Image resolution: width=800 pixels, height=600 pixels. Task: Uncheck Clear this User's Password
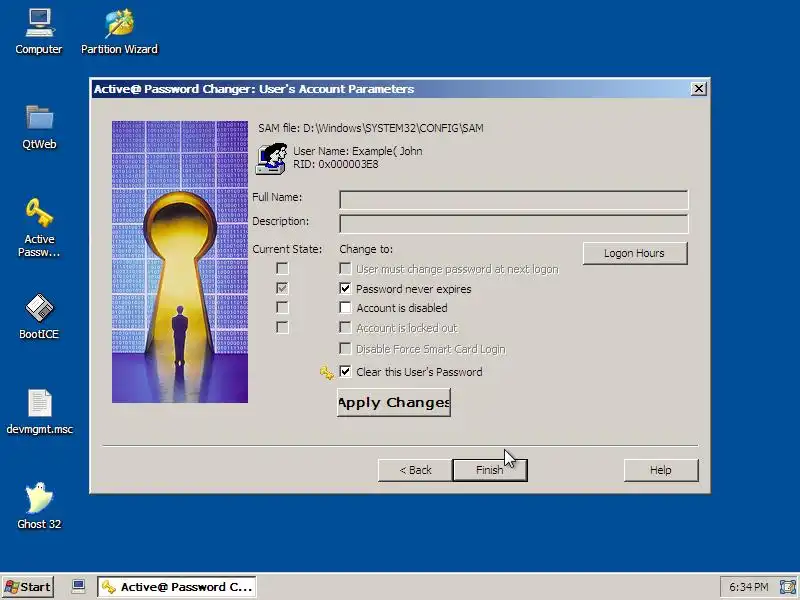click(x=345, y=371)
